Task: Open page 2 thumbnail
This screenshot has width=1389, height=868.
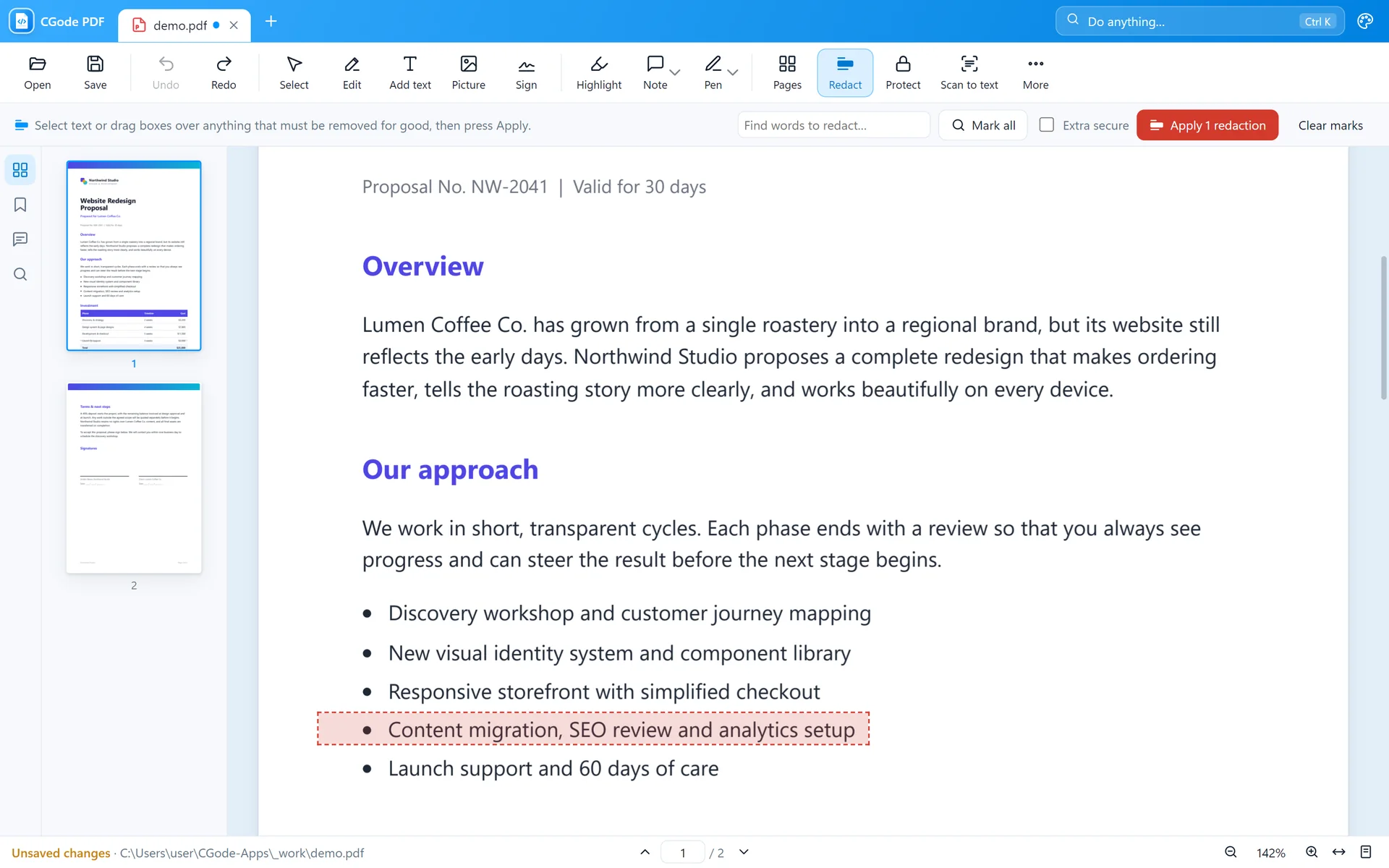Action: 134,478
